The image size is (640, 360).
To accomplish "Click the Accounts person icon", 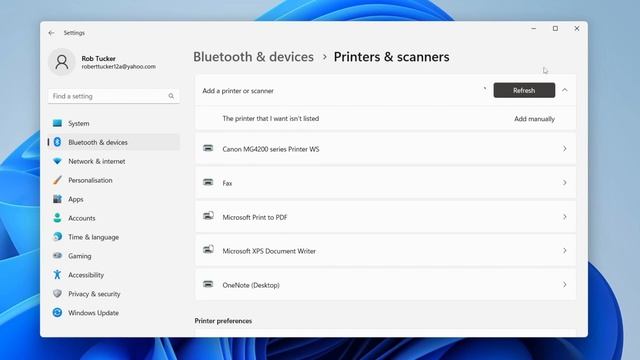I will pyautogui.click(x=57, y=218).
